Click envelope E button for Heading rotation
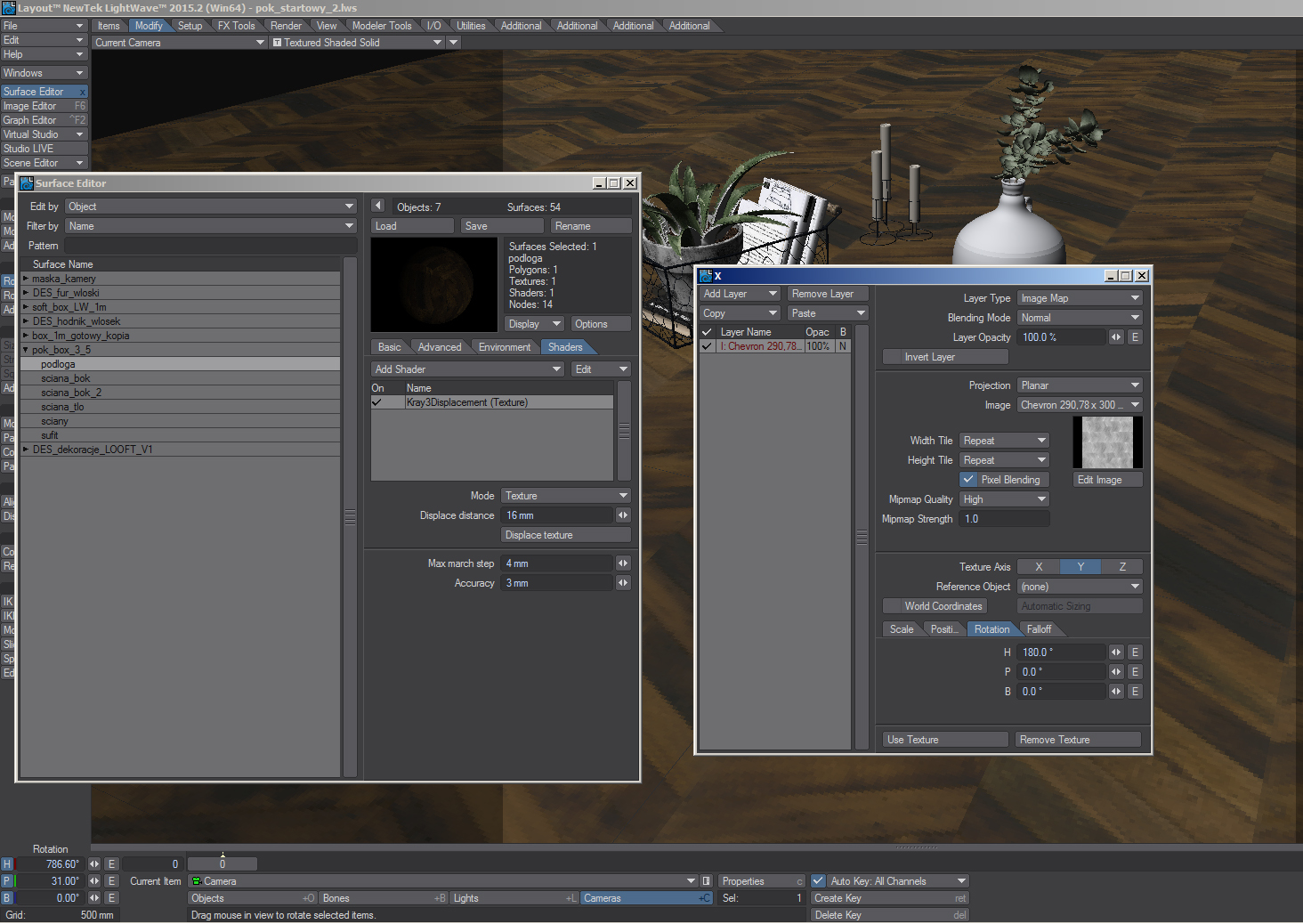Screen dimensions: 1303x924 pyautogui.click(x=1135, y=652)
